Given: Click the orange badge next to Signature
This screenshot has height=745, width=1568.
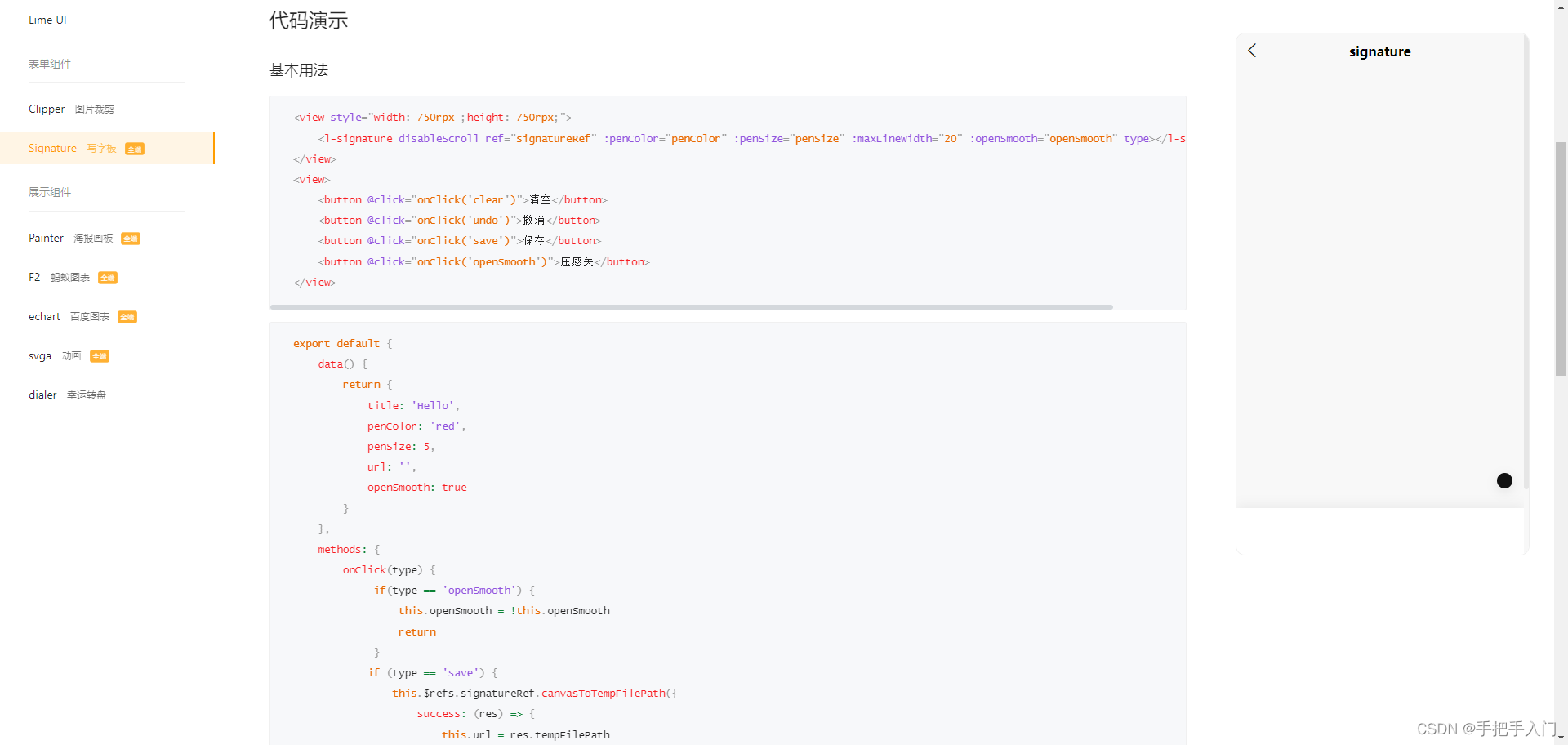Looking at the screenshot, I should click(135, 149).
